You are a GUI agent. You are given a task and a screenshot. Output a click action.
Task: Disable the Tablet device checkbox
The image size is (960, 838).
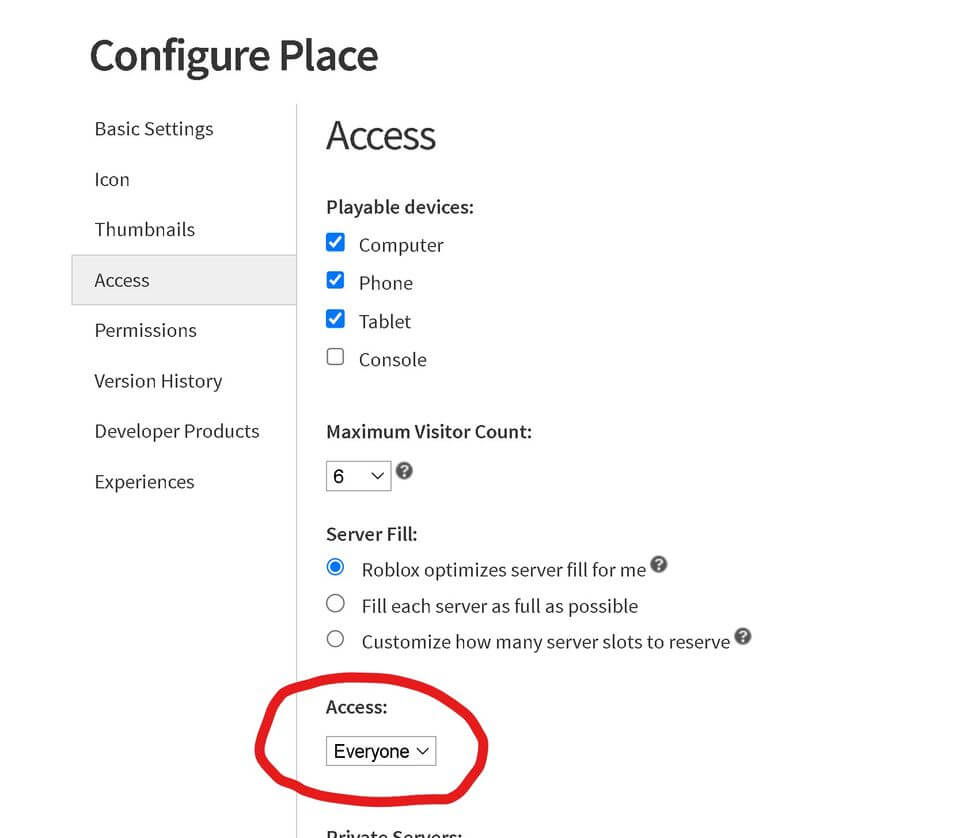tap(336, 319)
